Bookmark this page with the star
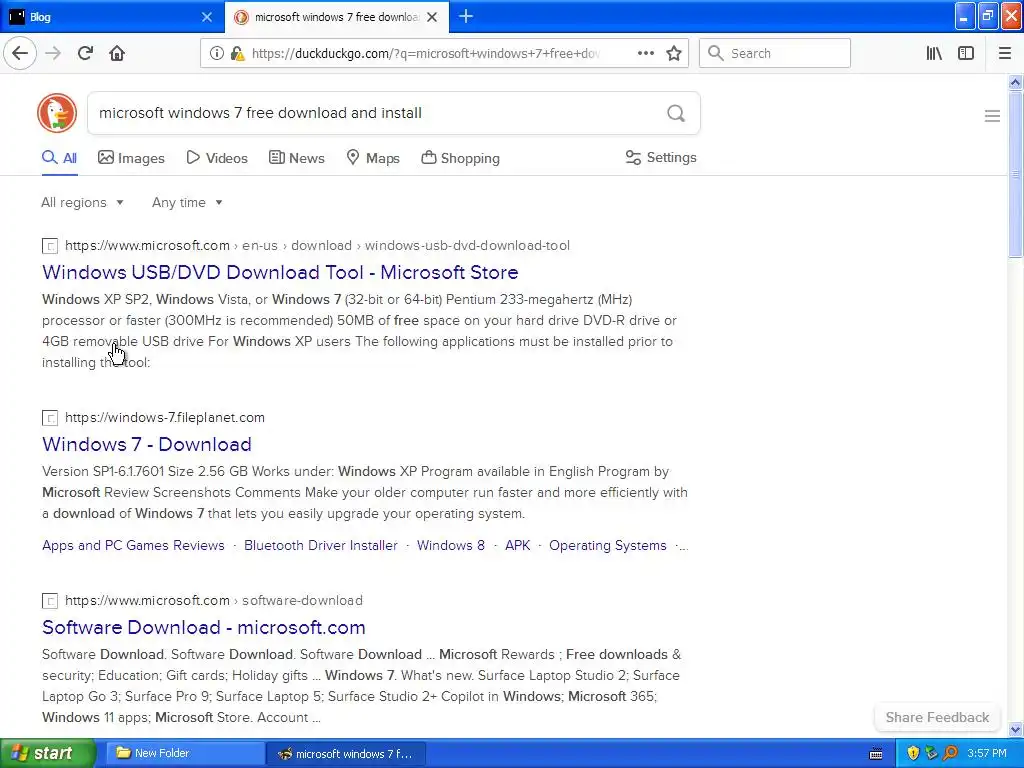1024x768 pixels. 674,53
